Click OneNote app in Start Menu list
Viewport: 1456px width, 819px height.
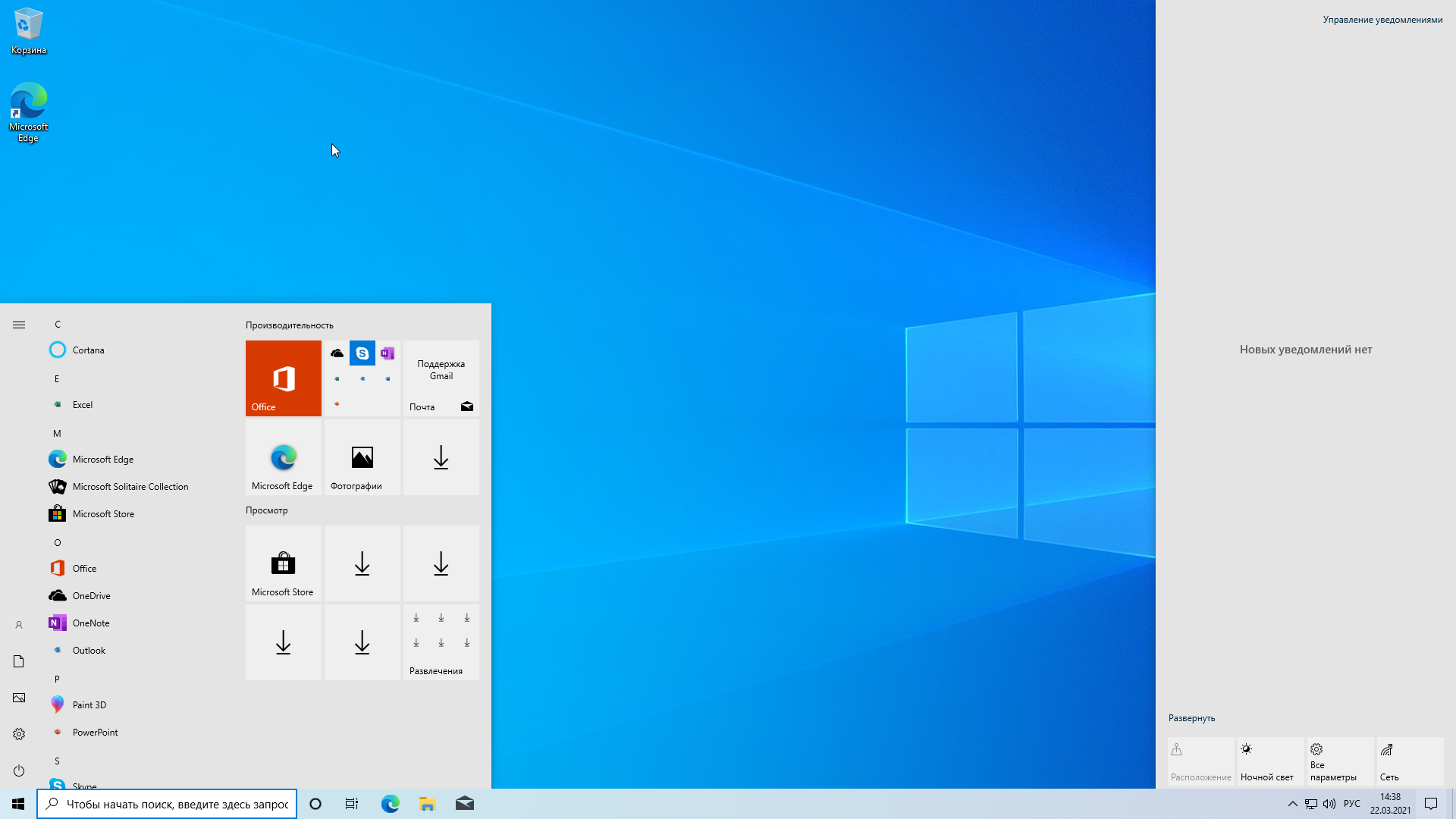90,622
